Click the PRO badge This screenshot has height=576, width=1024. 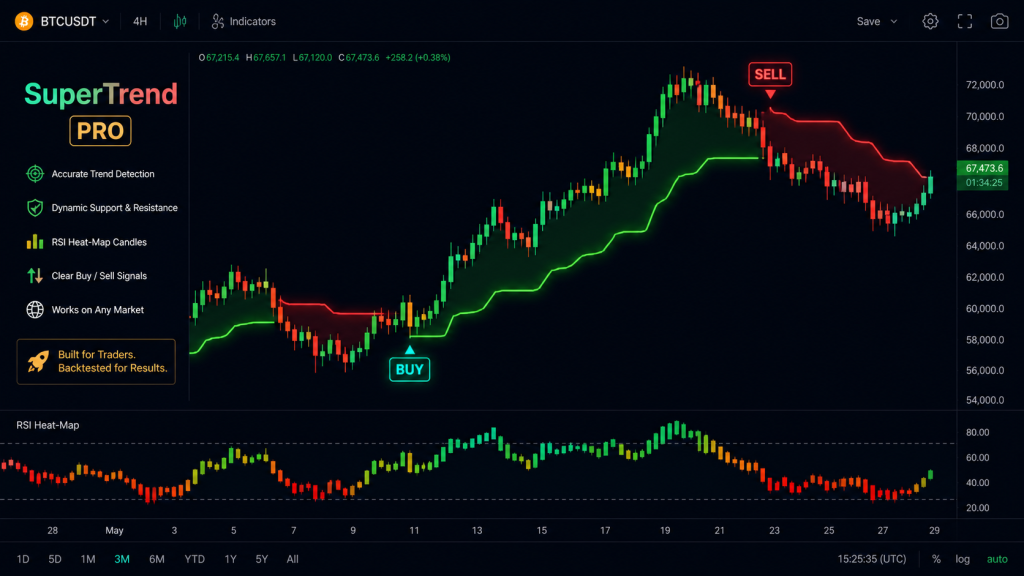coord(100,131)
